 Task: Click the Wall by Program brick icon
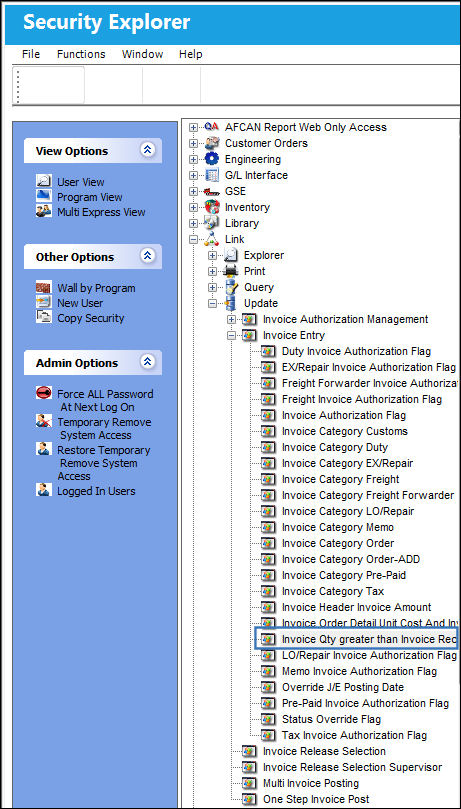pos(44,287)
